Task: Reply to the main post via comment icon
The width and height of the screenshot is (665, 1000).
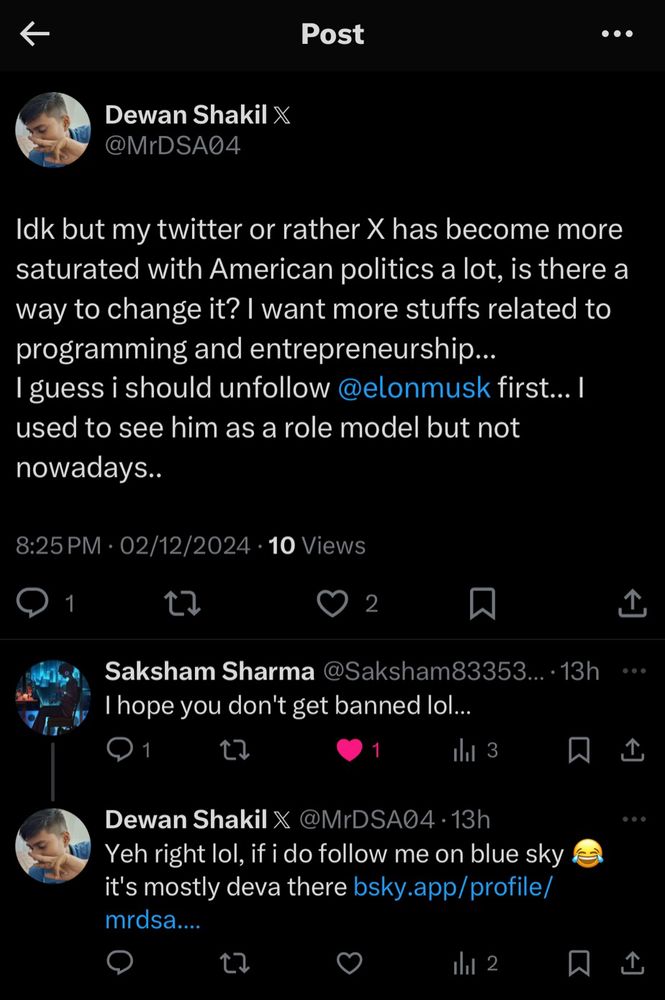Action: (x=35, y=602)
